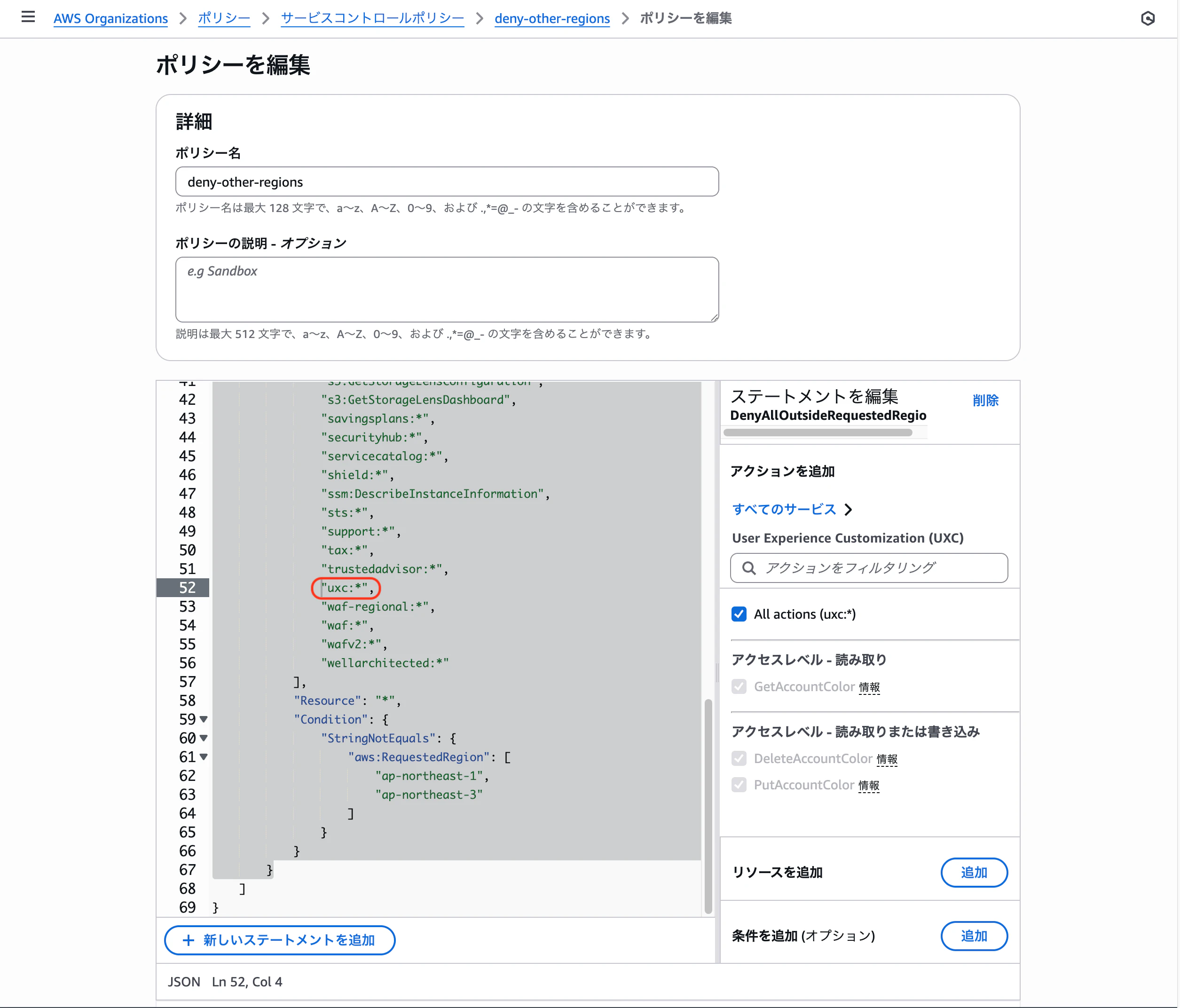Screen dimensions: 1180x1008
Task: Collapse aws:RequestedRegion array at line 61
Action: (204, 757)
